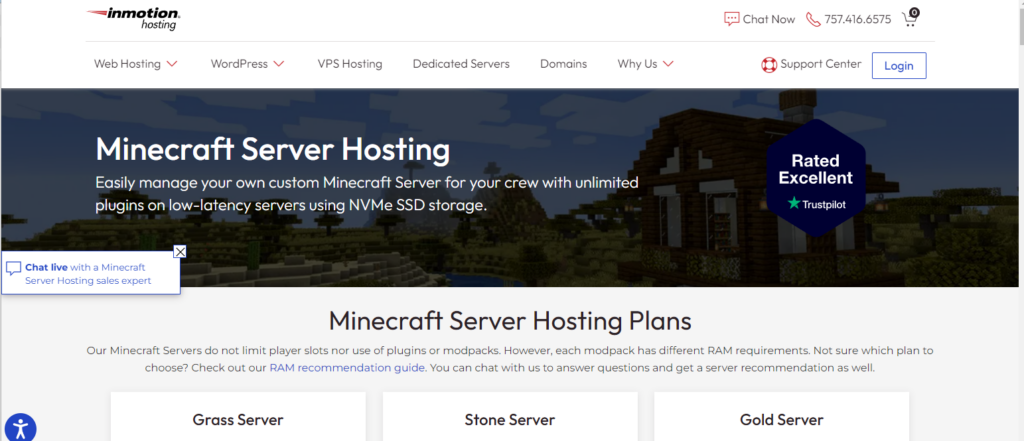Click the phone handset icon

point(813,19)
